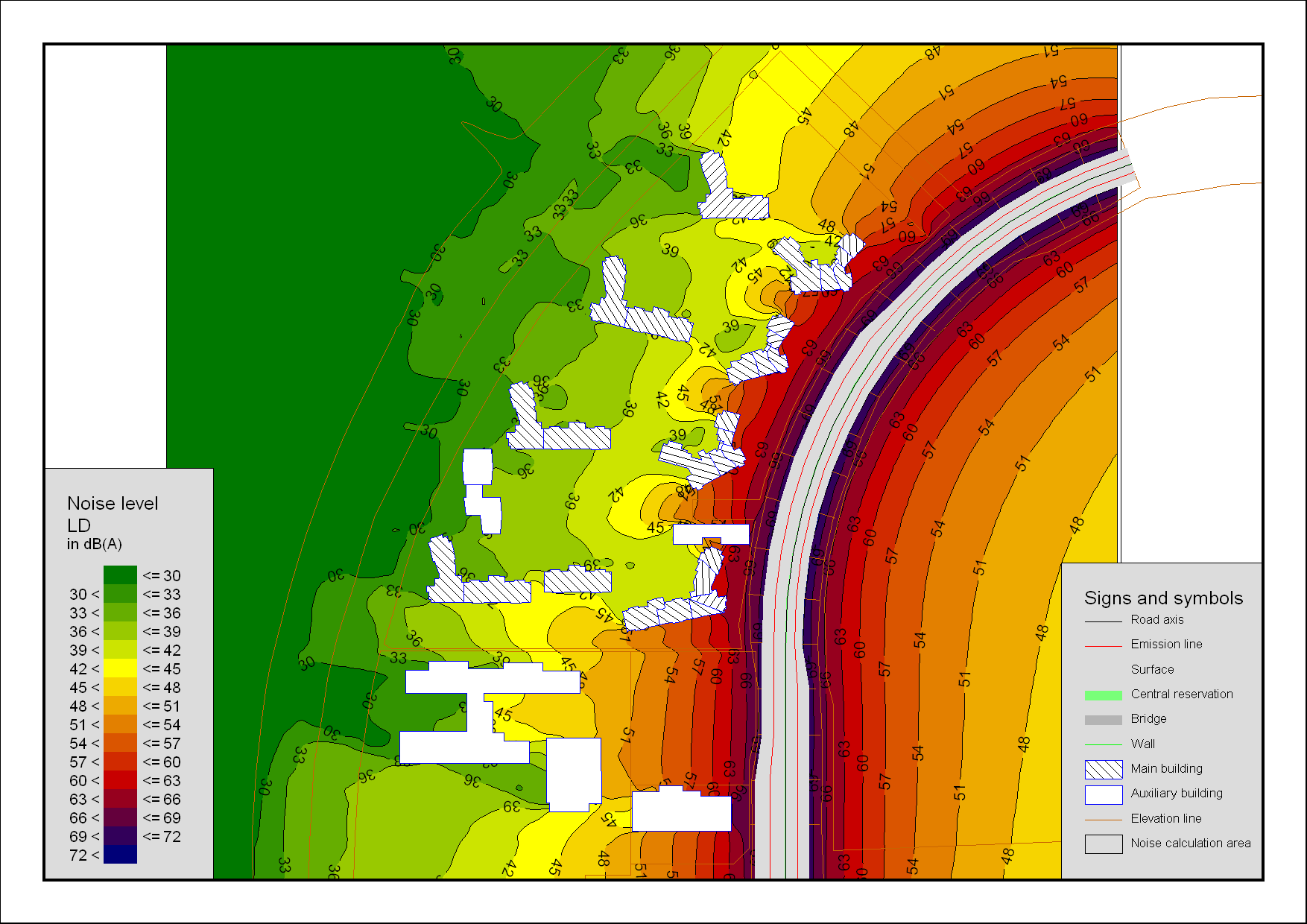Click the 'LD' label in legend
The image size is (1307, 924).
coord(78,525)
